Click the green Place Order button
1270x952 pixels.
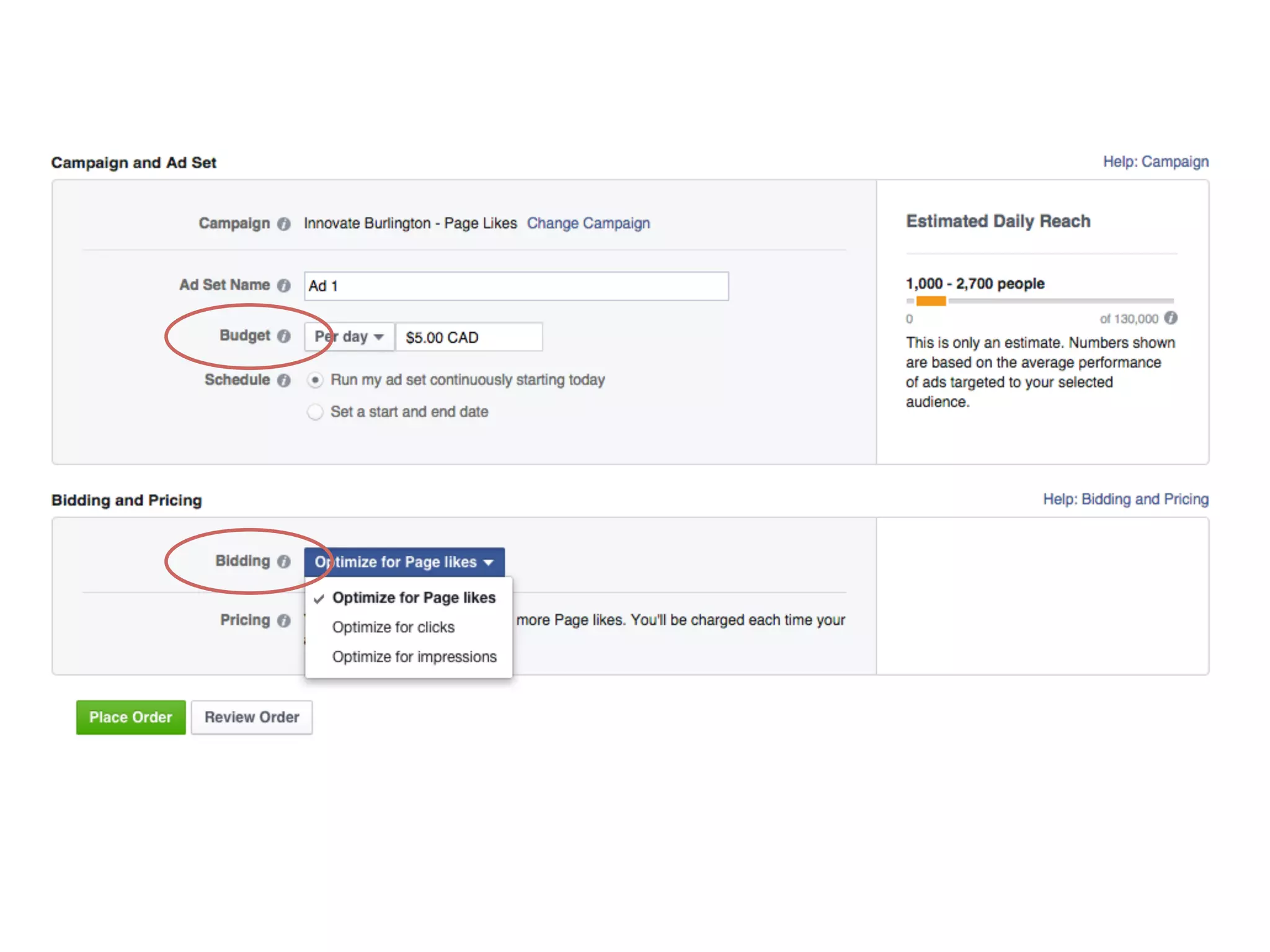[x=131, y=717]
